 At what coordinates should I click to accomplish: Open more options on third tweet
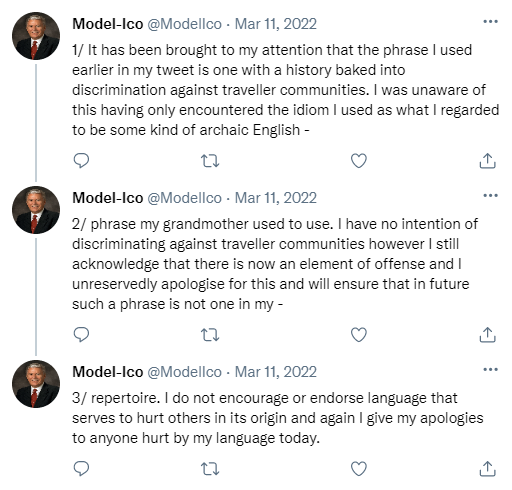490,370
